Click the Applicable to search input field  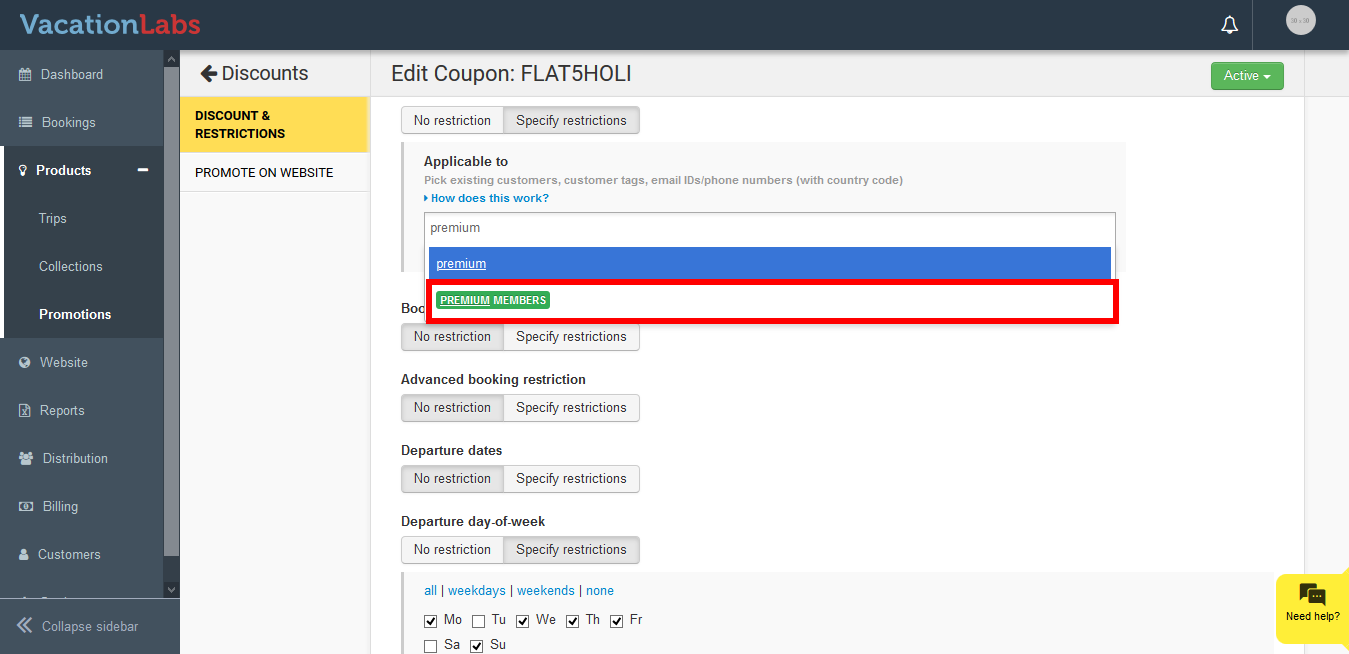point(769,228)
